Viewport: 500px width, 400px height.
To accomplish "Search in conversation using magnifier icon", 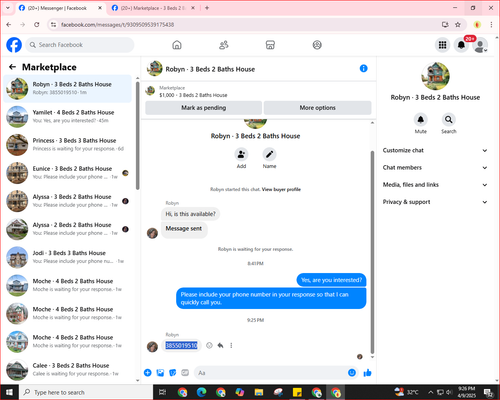I will [449, 119].
